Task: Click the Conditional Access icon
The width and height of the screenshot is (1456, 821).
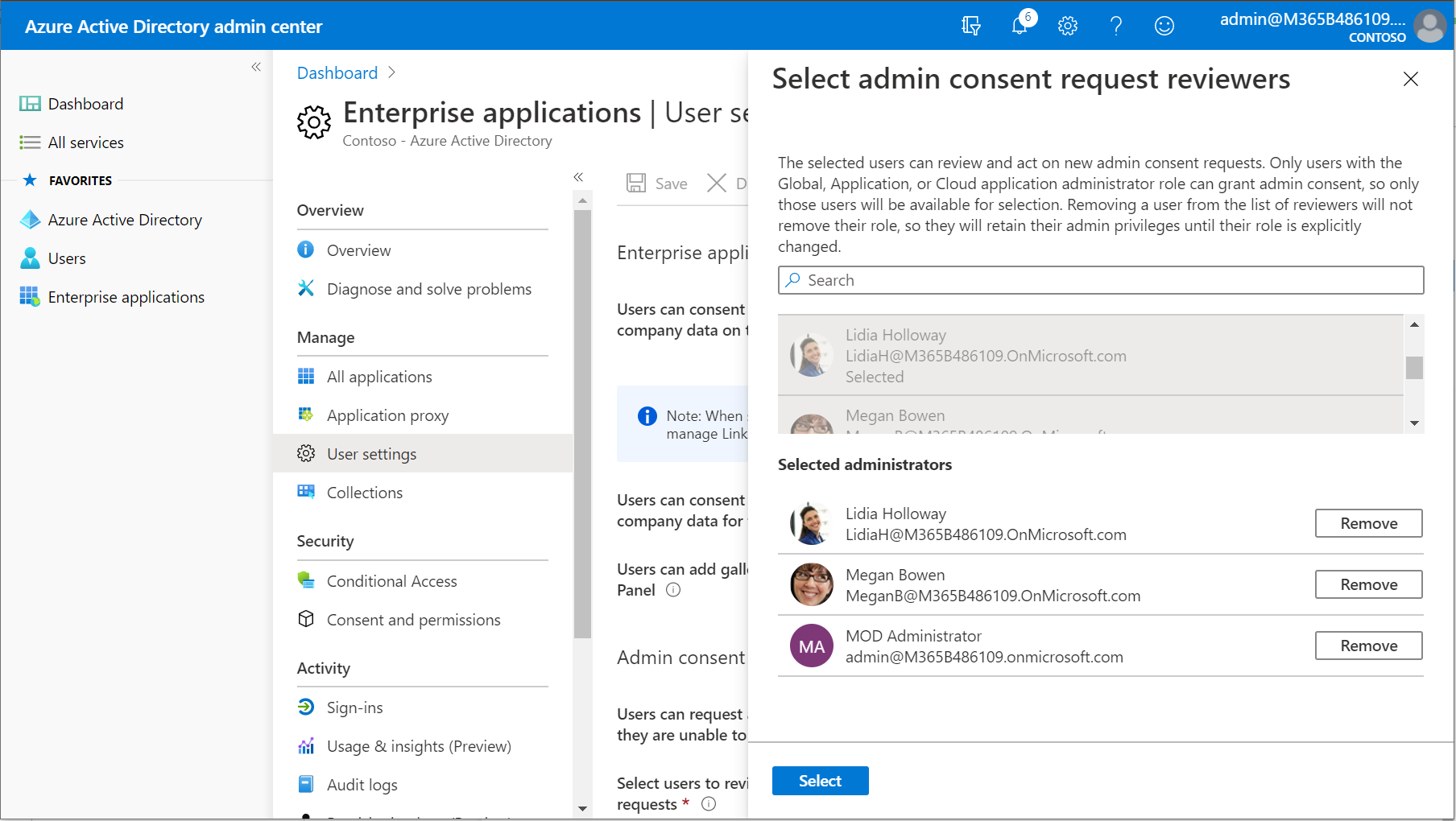Action: (x=306, y=580)
